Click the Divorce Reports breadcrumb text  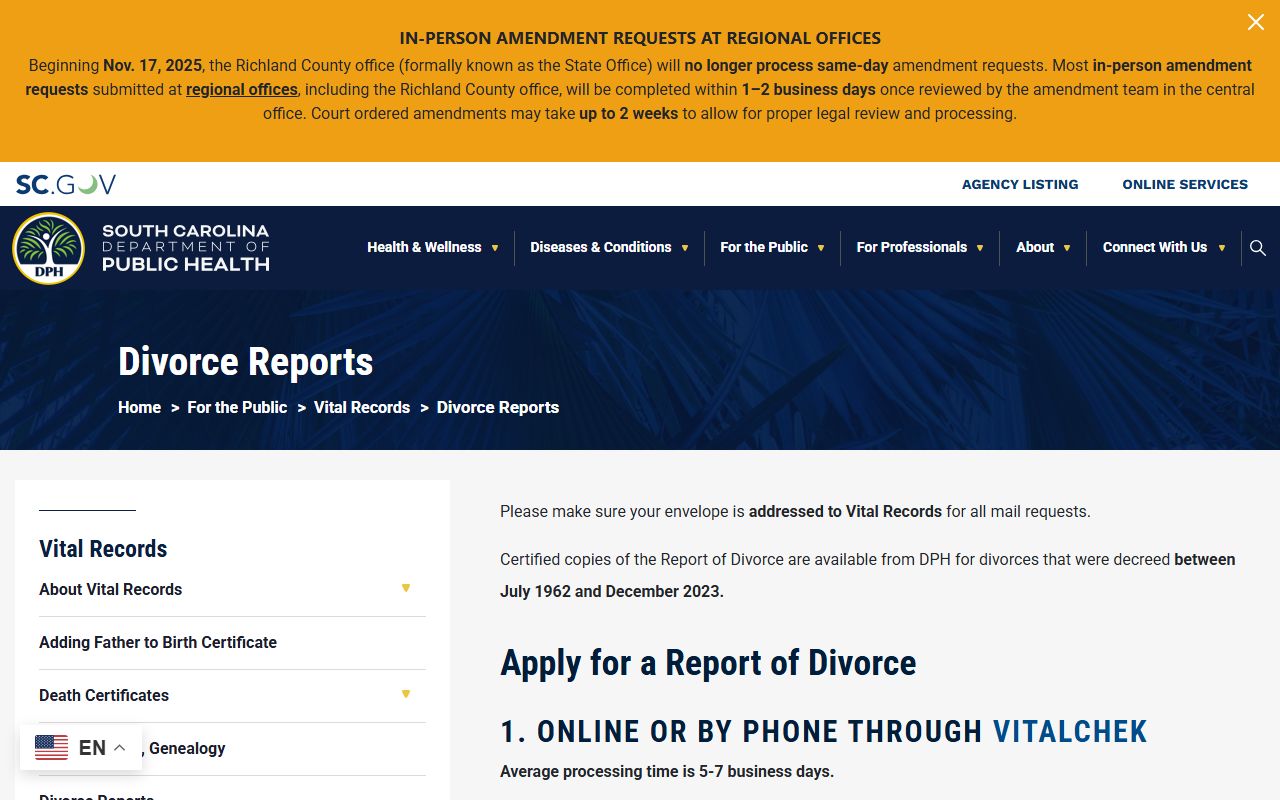(498, 407)
